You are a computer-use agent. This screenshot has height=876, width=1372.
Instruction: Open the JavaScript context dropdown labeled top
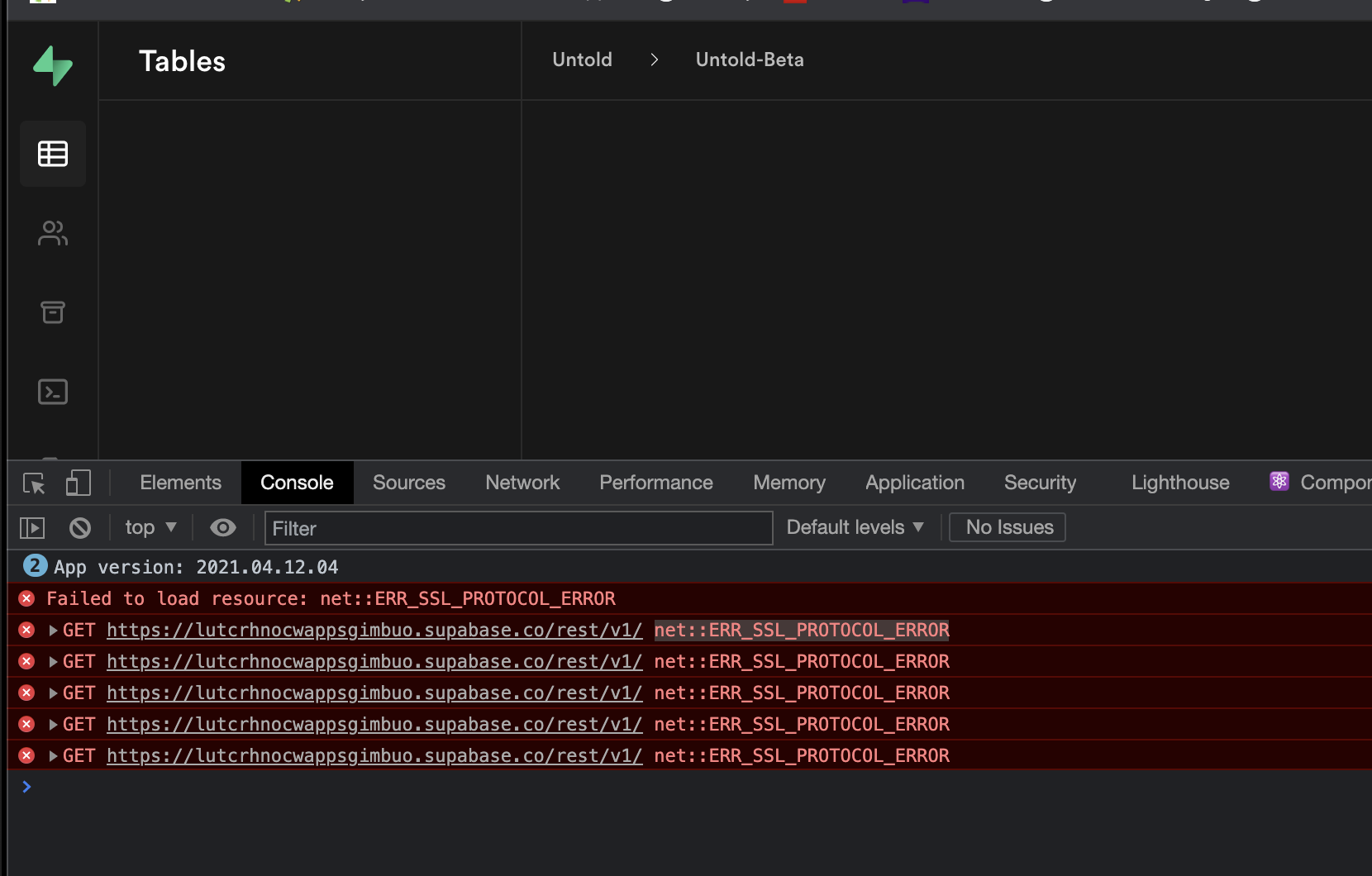pyautogui.click(x=150, y=527)
